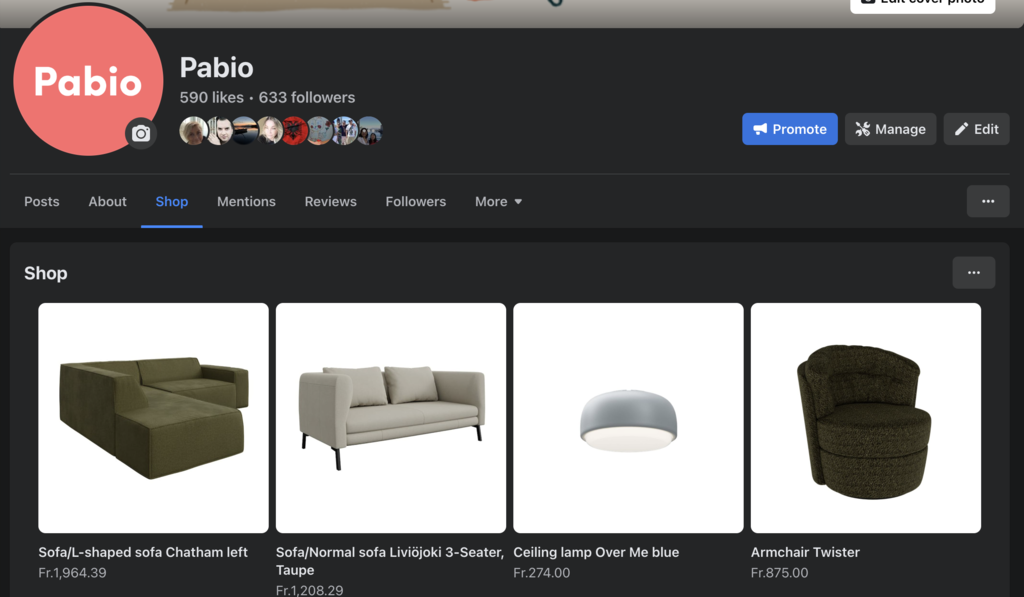Open the Manage page tools

[890, 129]
